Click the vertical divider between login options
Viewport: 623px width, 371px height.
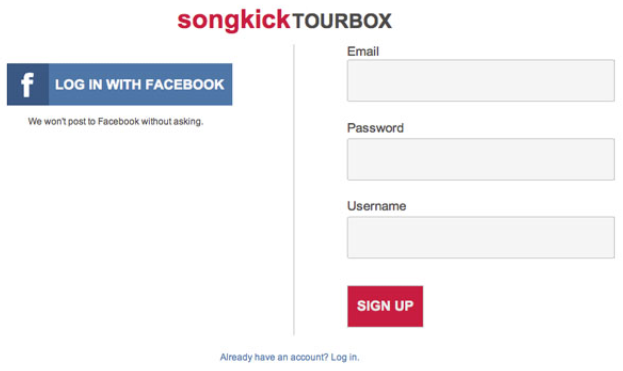click(x=294, y=190)
